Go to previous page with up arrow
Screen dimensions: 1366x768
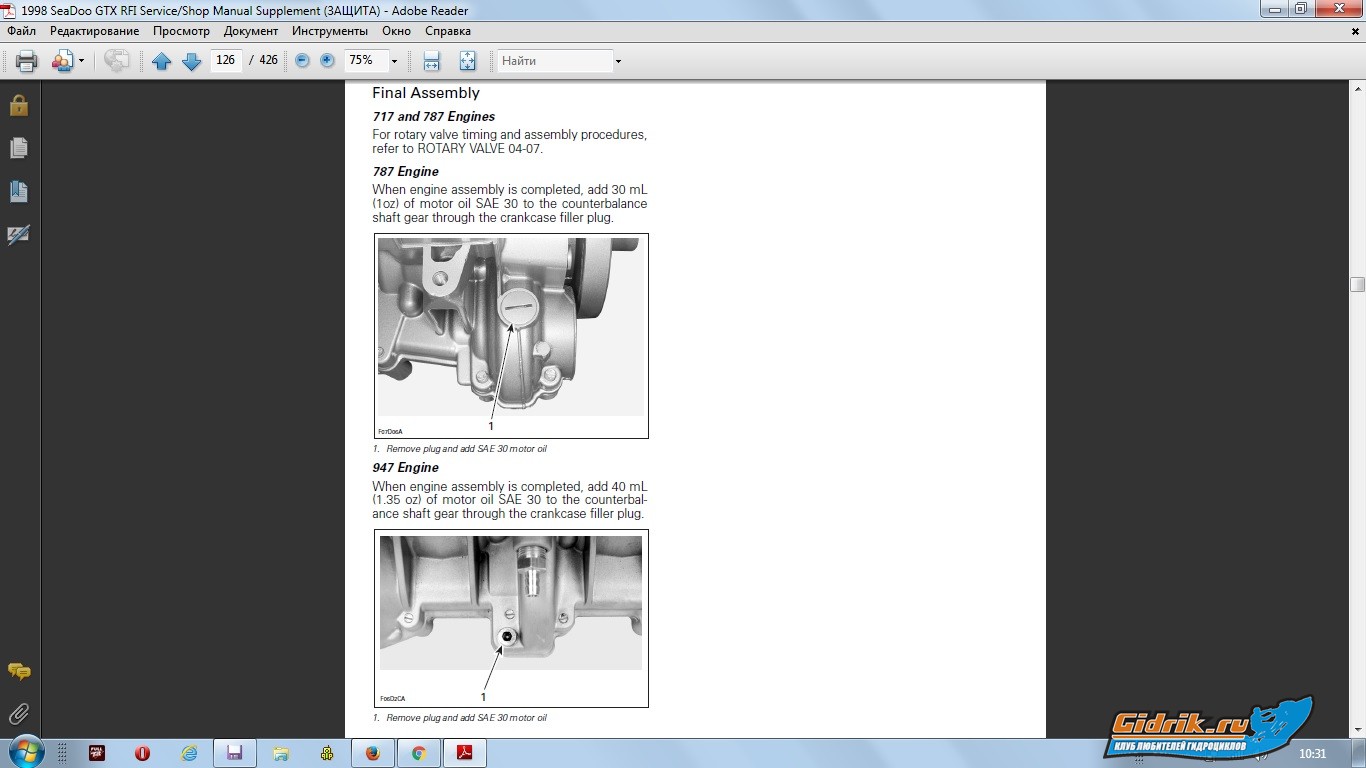(x=161, y=61)
